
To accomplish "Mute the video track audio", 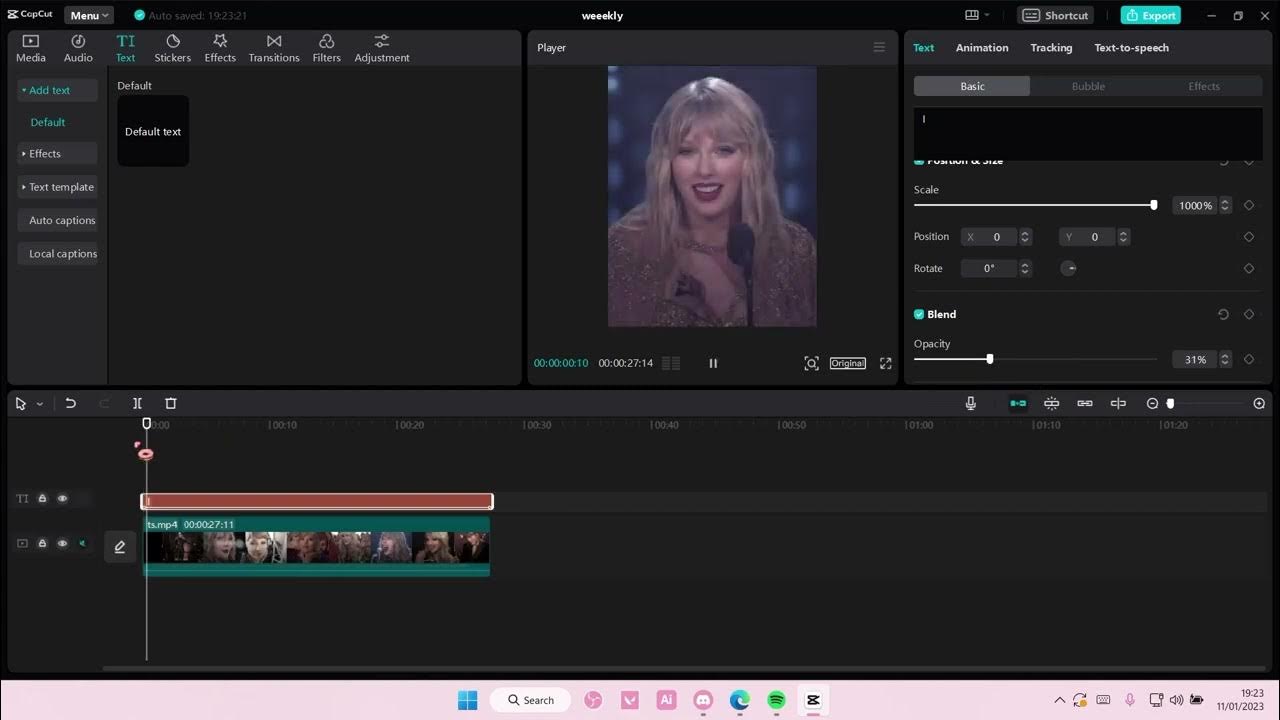I will [82, 544].
